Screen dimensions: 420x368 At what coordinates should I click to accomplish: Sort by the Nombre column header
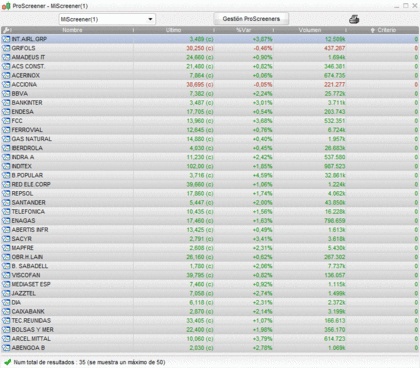(72, 30)
